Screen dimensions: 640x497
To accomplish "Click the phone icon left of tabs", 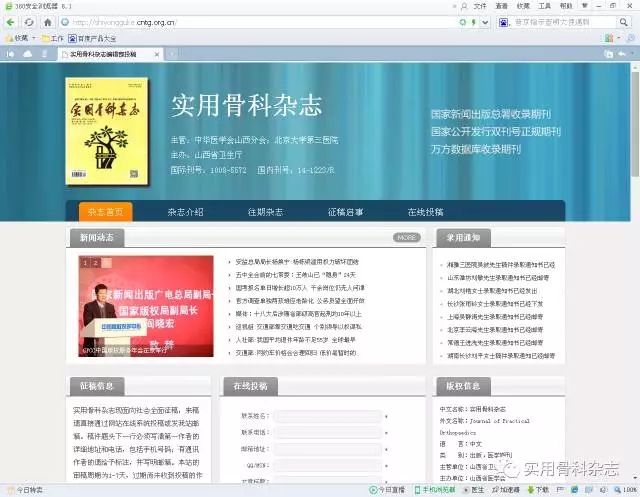I will [44, 54].
